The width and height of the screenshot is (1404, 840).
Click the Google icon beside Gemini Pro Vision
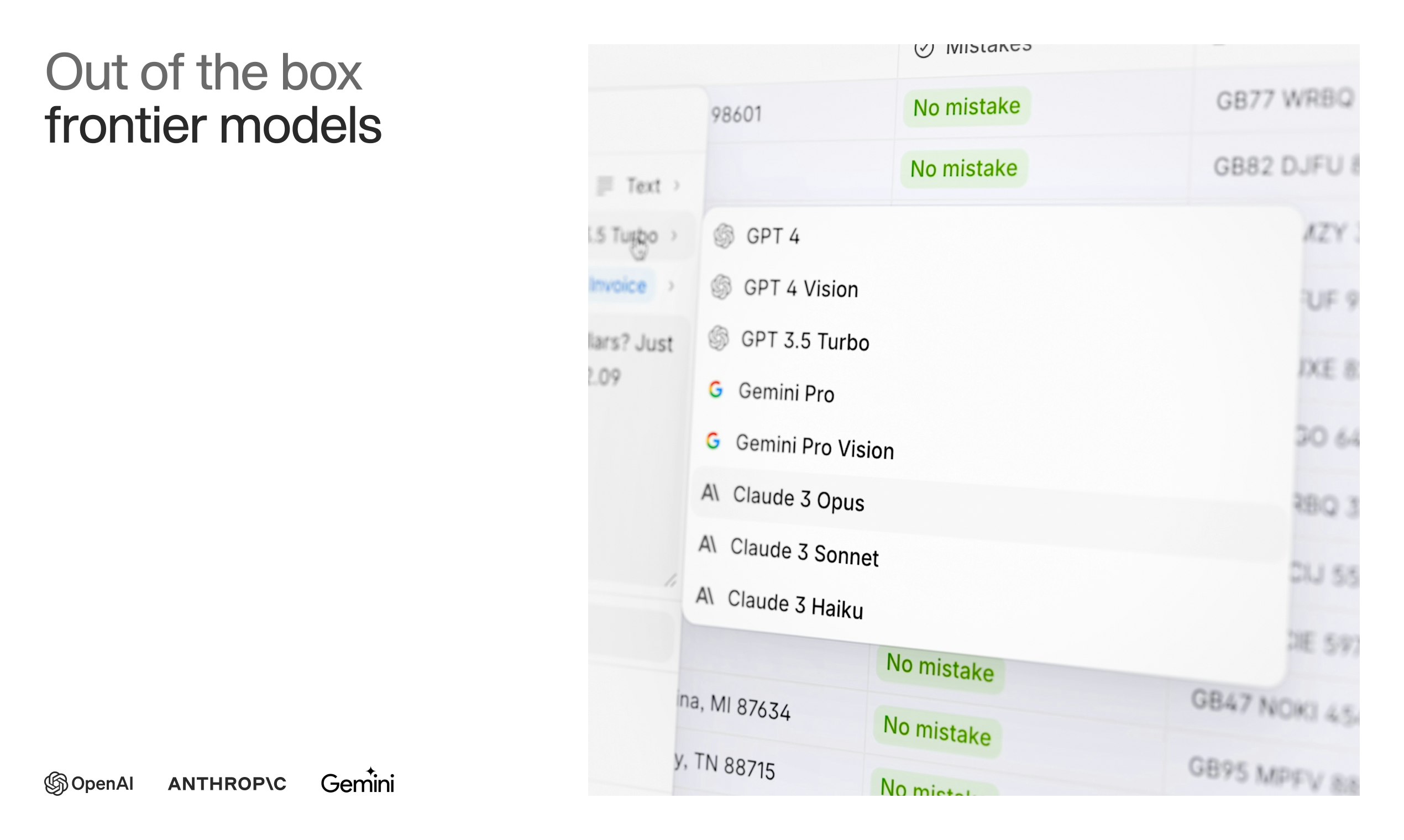[713, 441]
